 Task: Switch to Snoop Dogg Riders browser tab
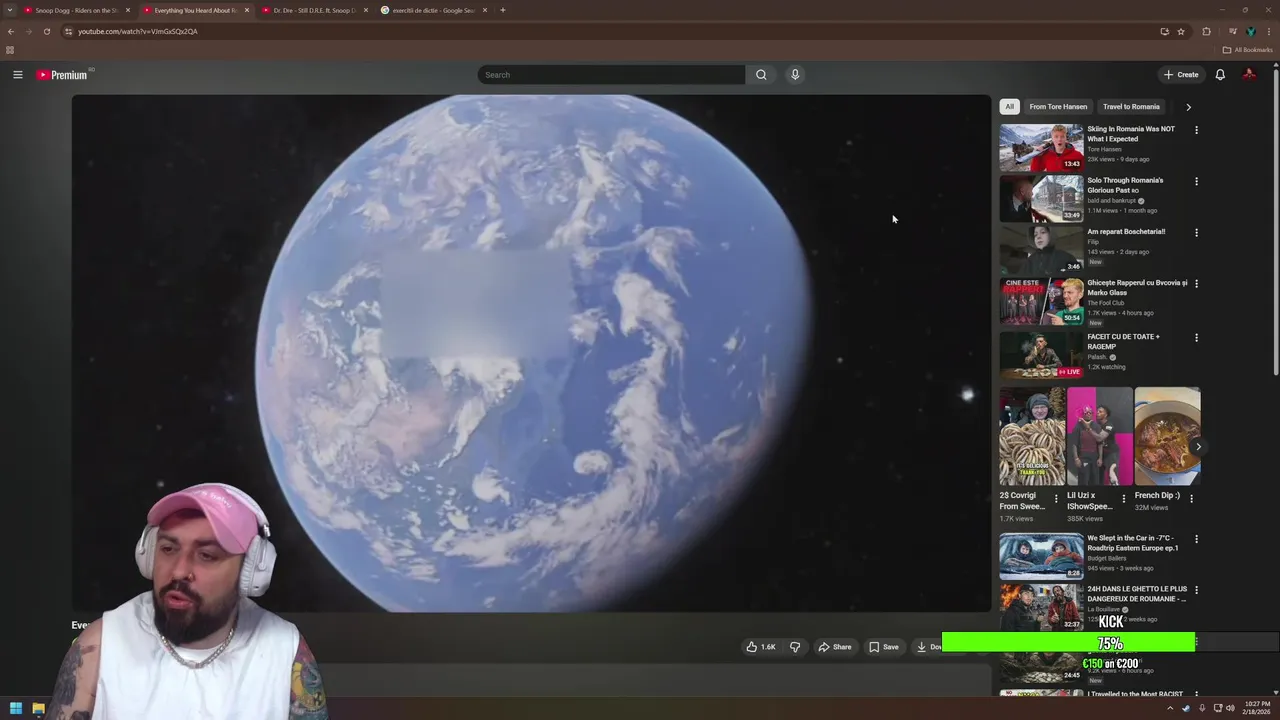[x=77, y=10]
